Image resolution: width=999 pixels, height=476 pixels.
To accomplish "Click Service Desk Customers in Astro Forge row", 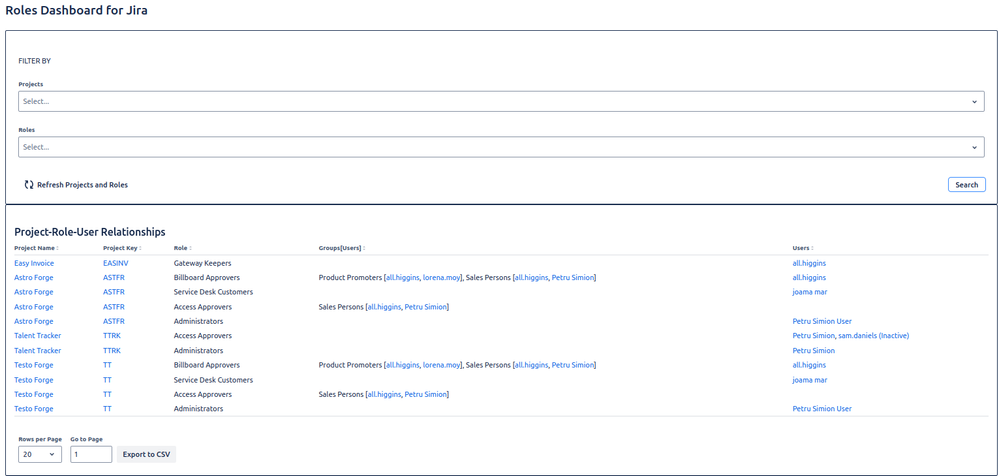I will pyautogui.click(x=213, y=292).
